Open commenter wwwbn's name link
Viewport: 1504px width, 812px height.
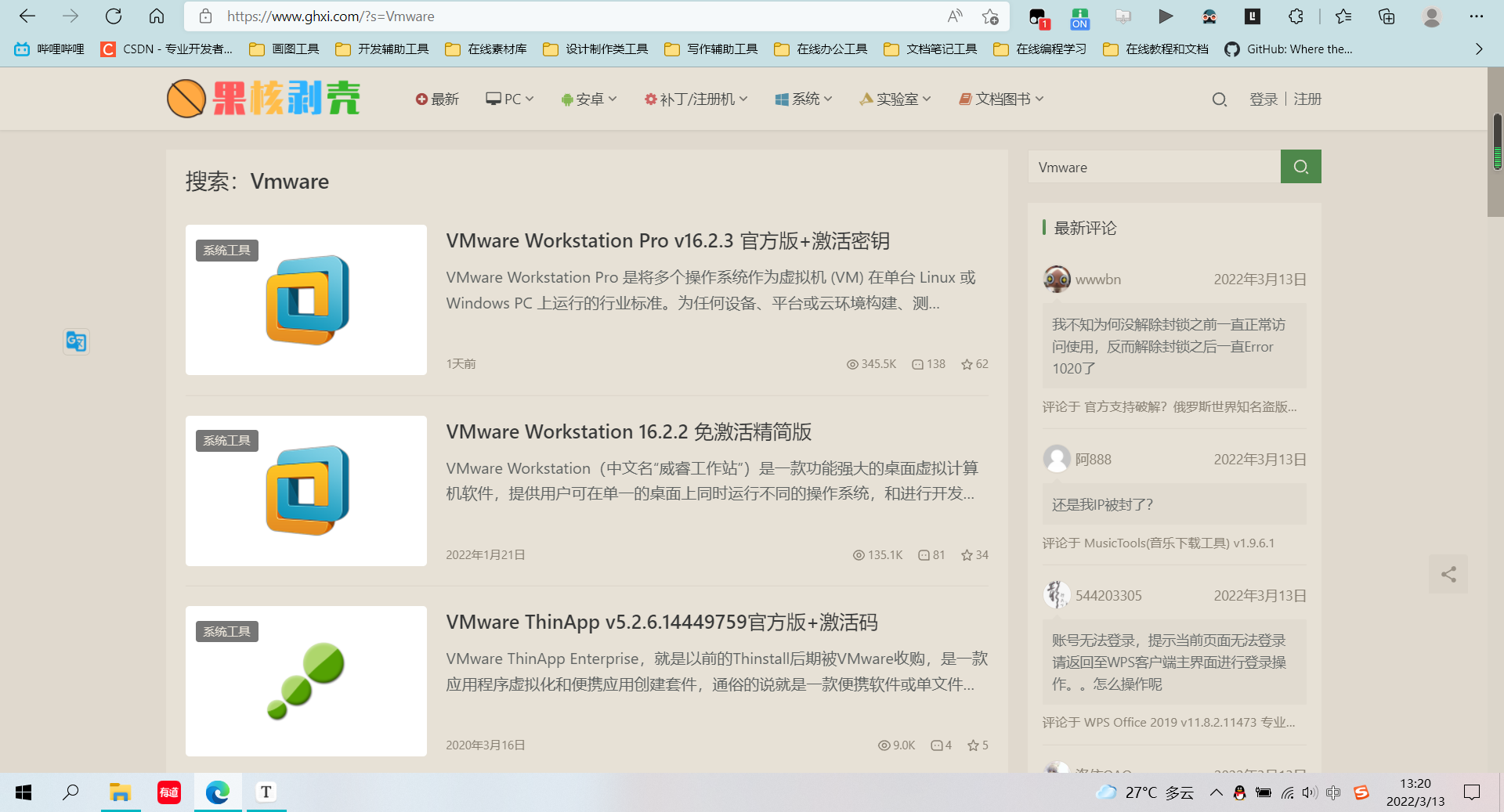tap(1097, 280)
